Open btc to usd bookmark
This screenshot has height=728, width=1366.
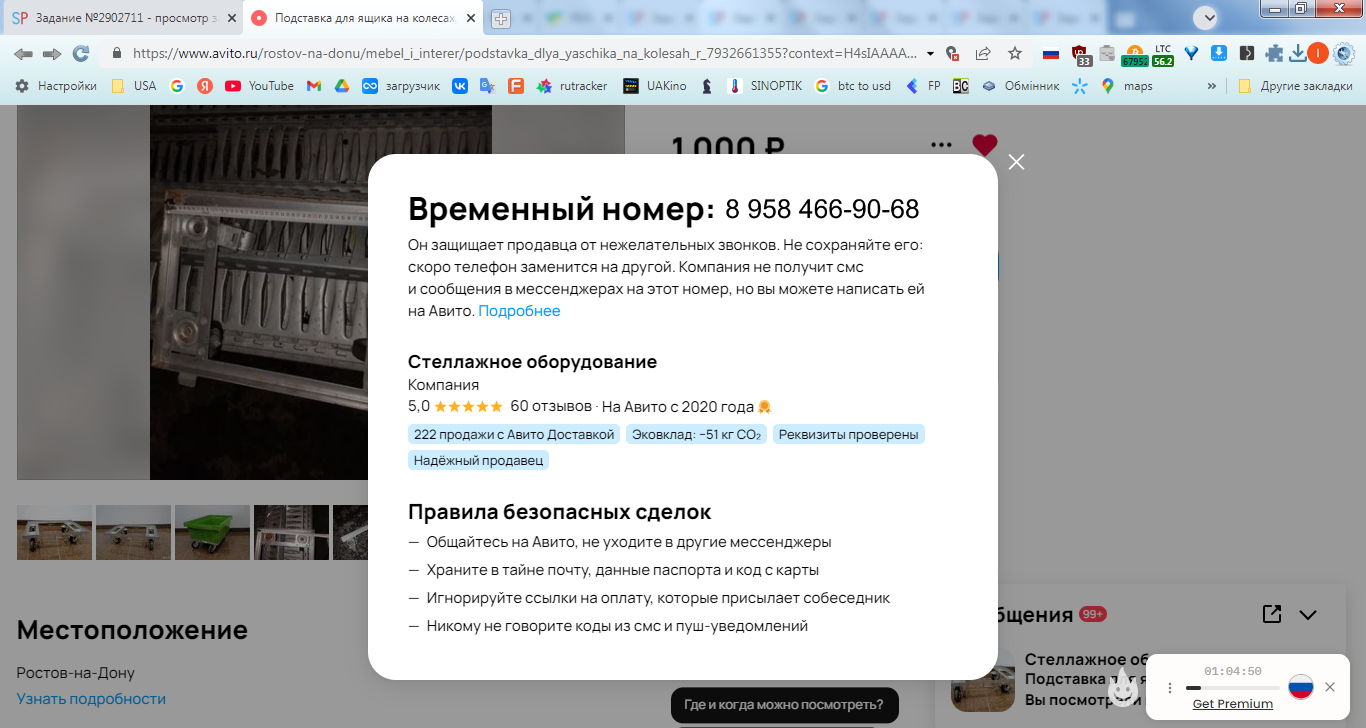(852, 86)
